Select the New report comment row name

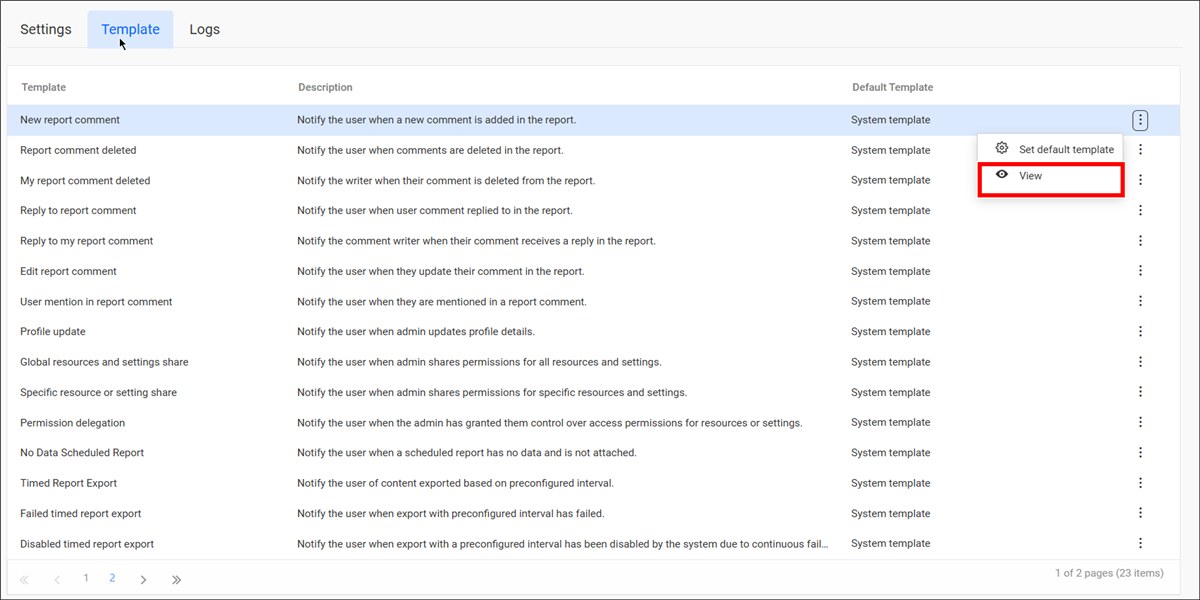tap(70, 120)
